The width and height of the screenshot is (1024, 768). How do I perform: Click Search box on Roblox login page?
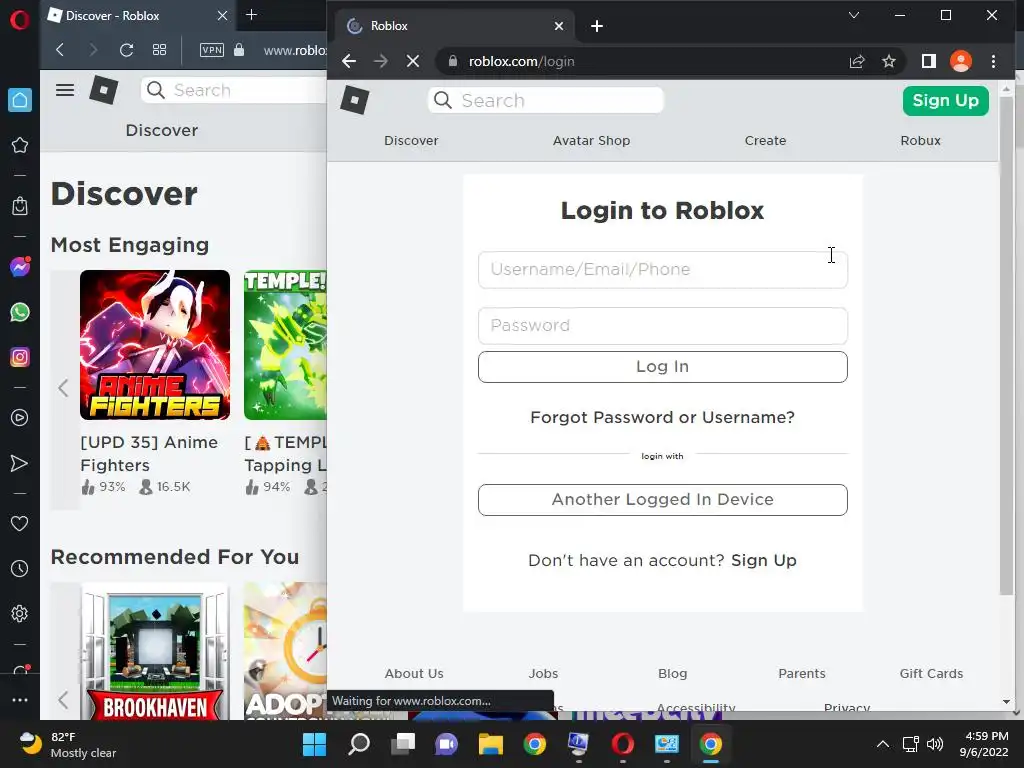[546, 101]
